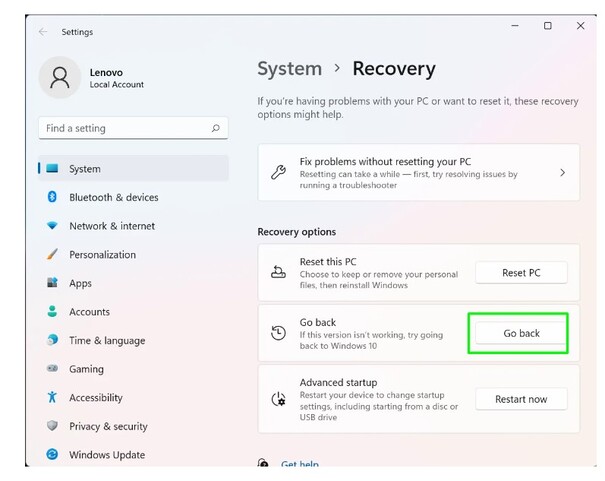Viewport: 605px width, 481px height.
Task: Minimize the Settings window
Action: pyautogui.click(x=515, y=26)
